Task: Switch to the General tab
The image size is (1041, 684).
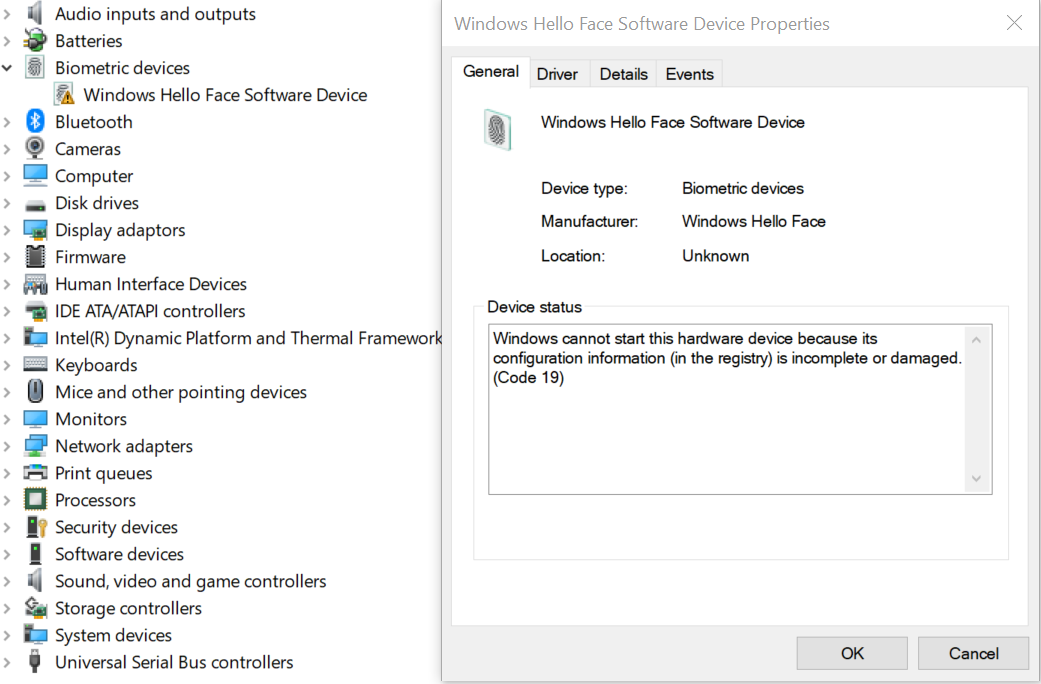Action: pos(491,72)
